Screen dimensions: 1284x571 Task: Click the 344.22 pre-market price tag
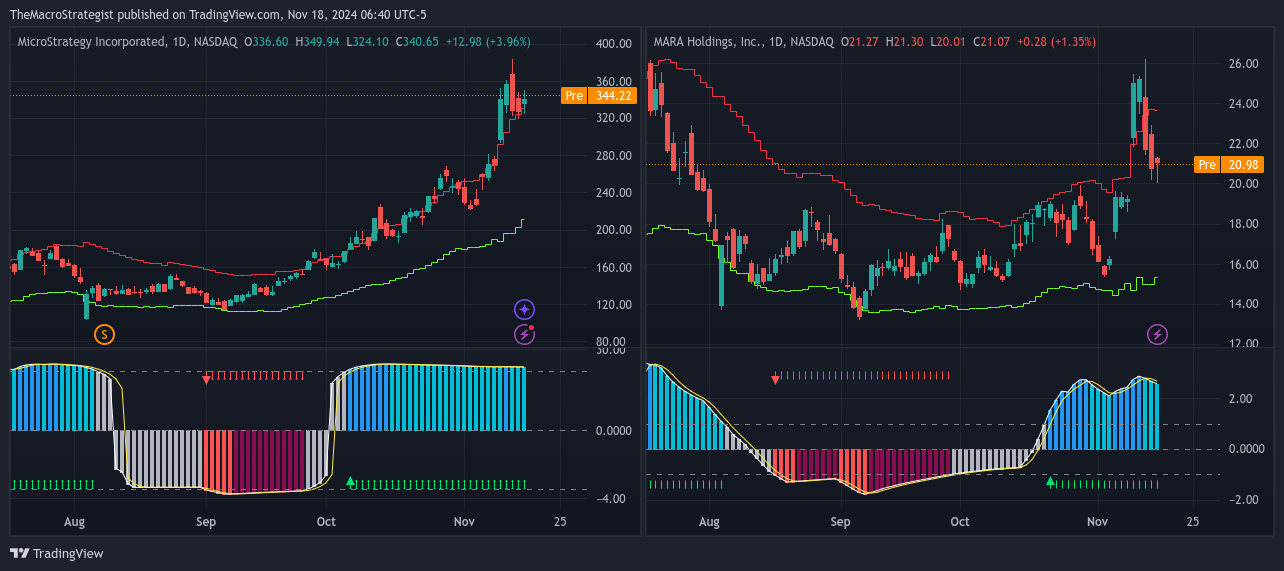[612, 96]
